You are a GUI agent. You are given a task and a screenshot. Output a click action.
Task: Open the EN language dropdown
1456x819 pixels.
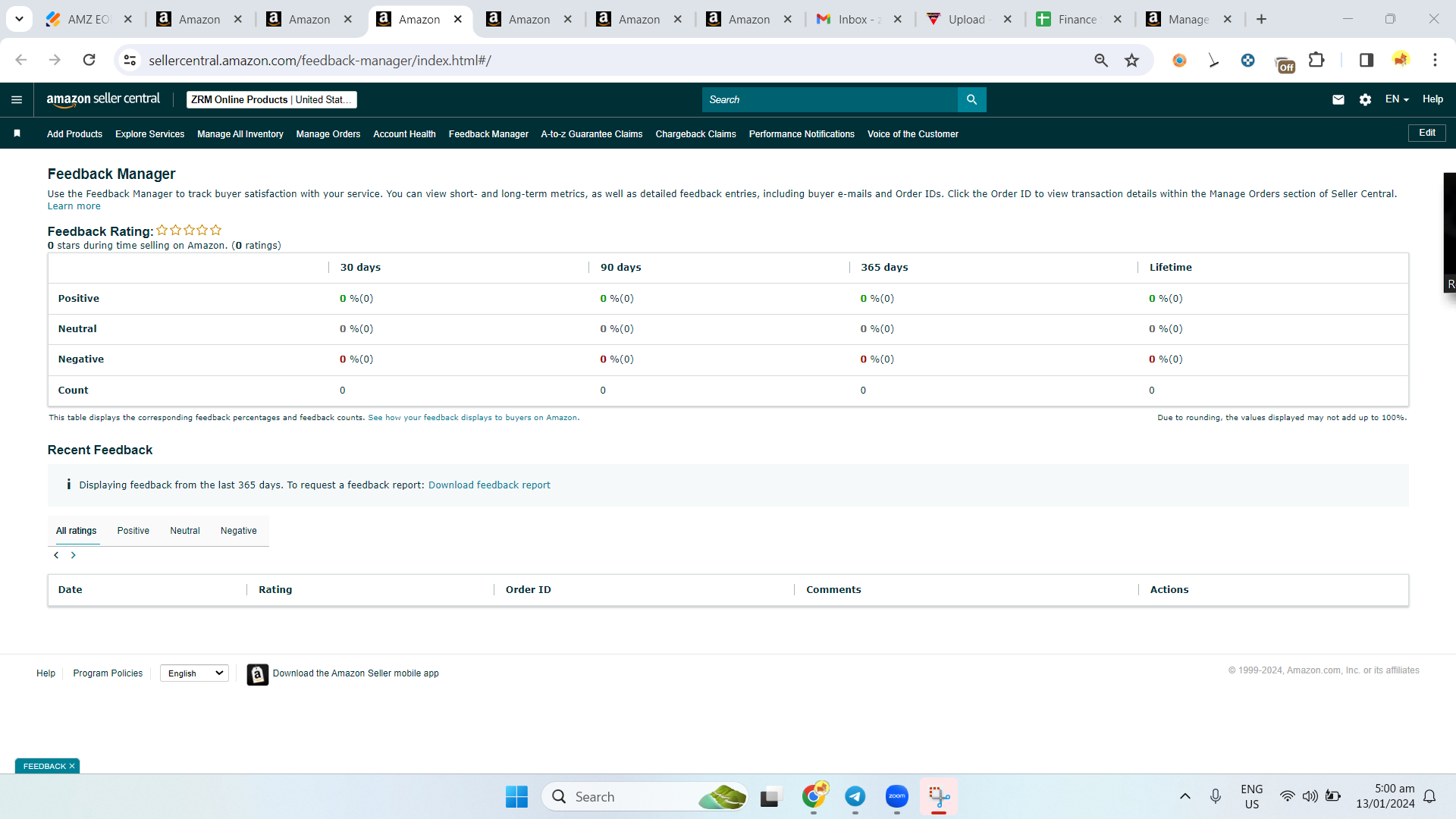(x=1397, y=99)
